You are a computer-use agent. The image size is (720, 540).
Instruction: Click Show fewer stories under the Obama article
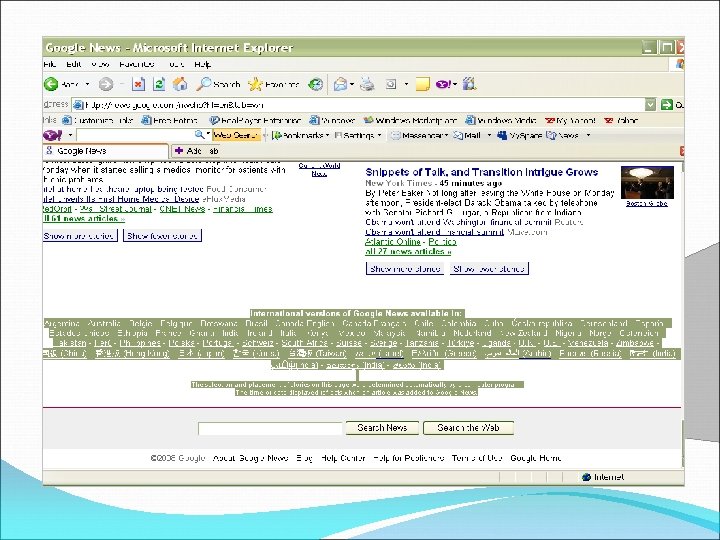click(489, 269)
